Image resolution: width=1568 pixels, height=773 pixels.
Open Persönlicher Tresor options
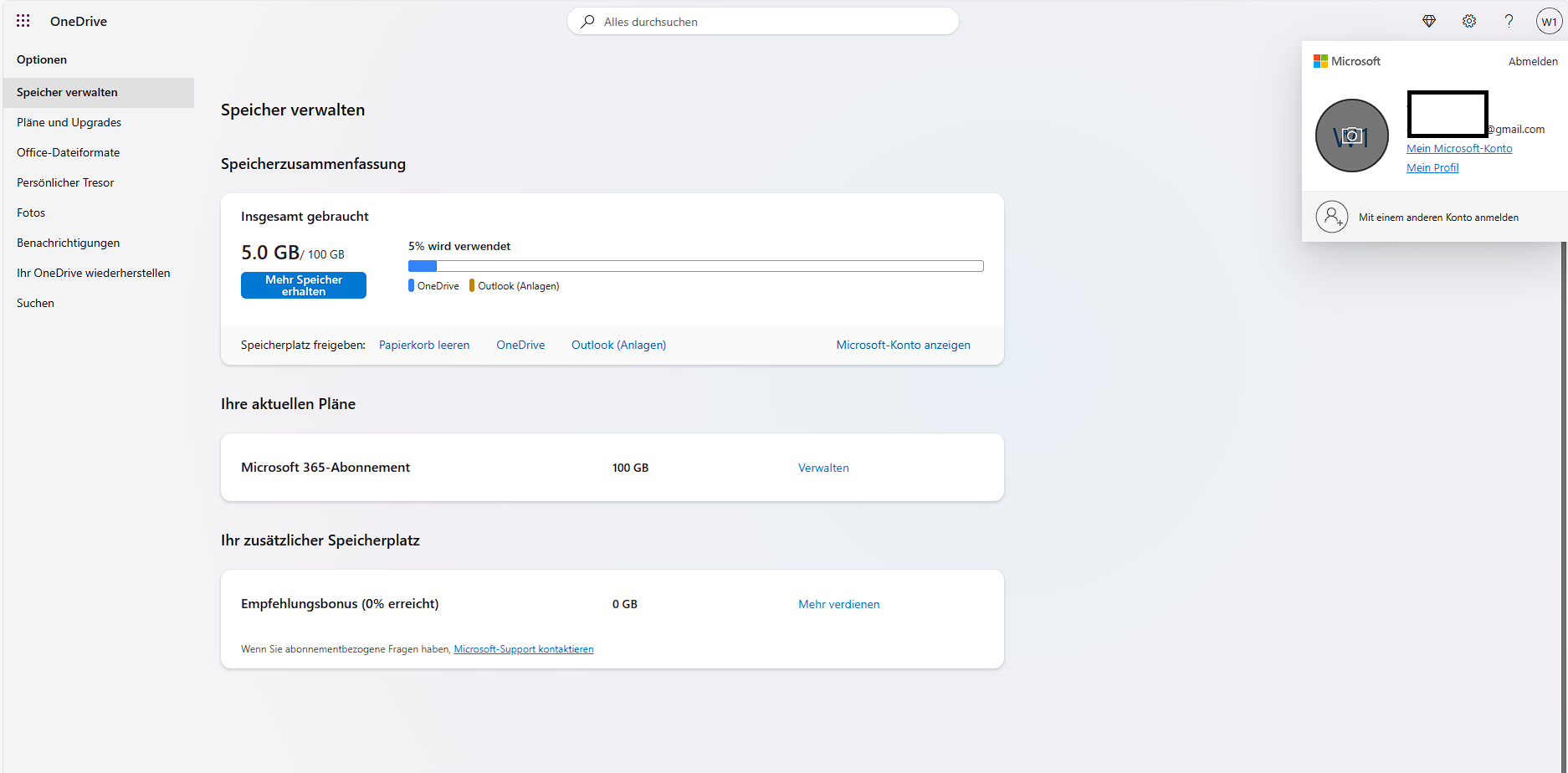tap(65, 182)
